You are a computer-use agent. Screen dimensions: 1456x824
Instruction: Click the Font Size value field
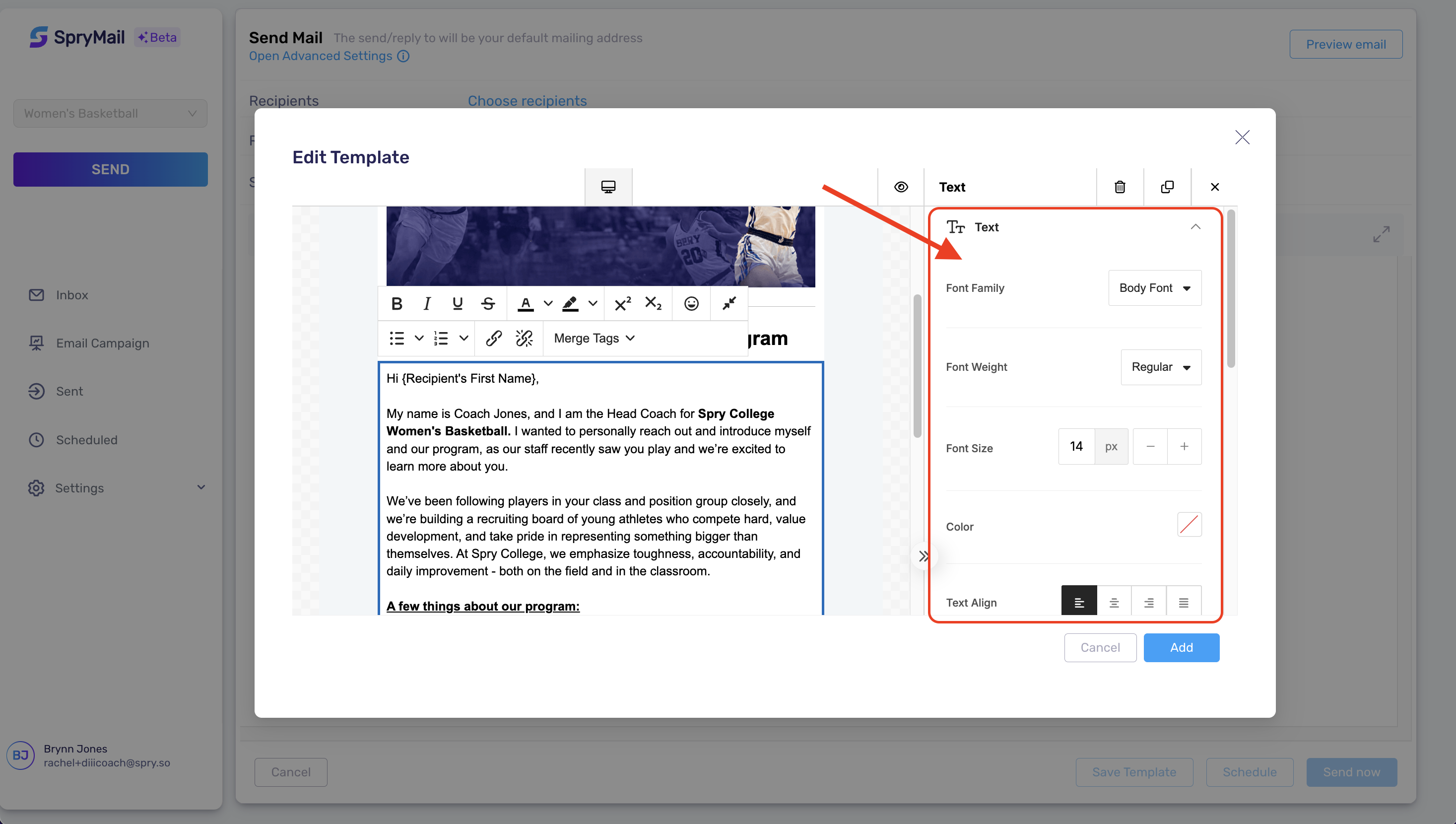(1076, 447)
